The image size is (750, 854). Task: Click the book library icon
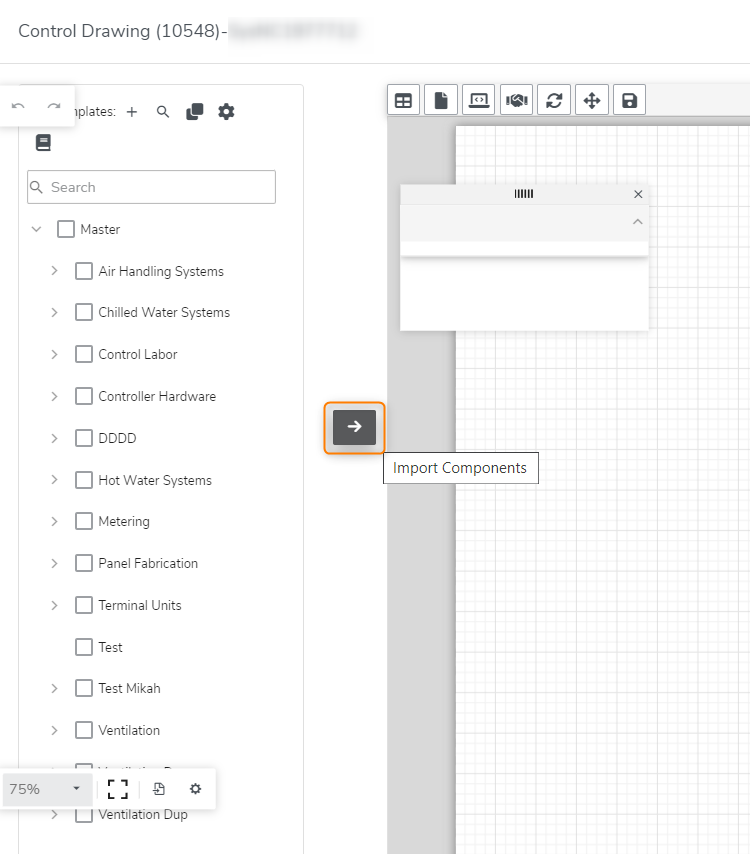(43, 143)
